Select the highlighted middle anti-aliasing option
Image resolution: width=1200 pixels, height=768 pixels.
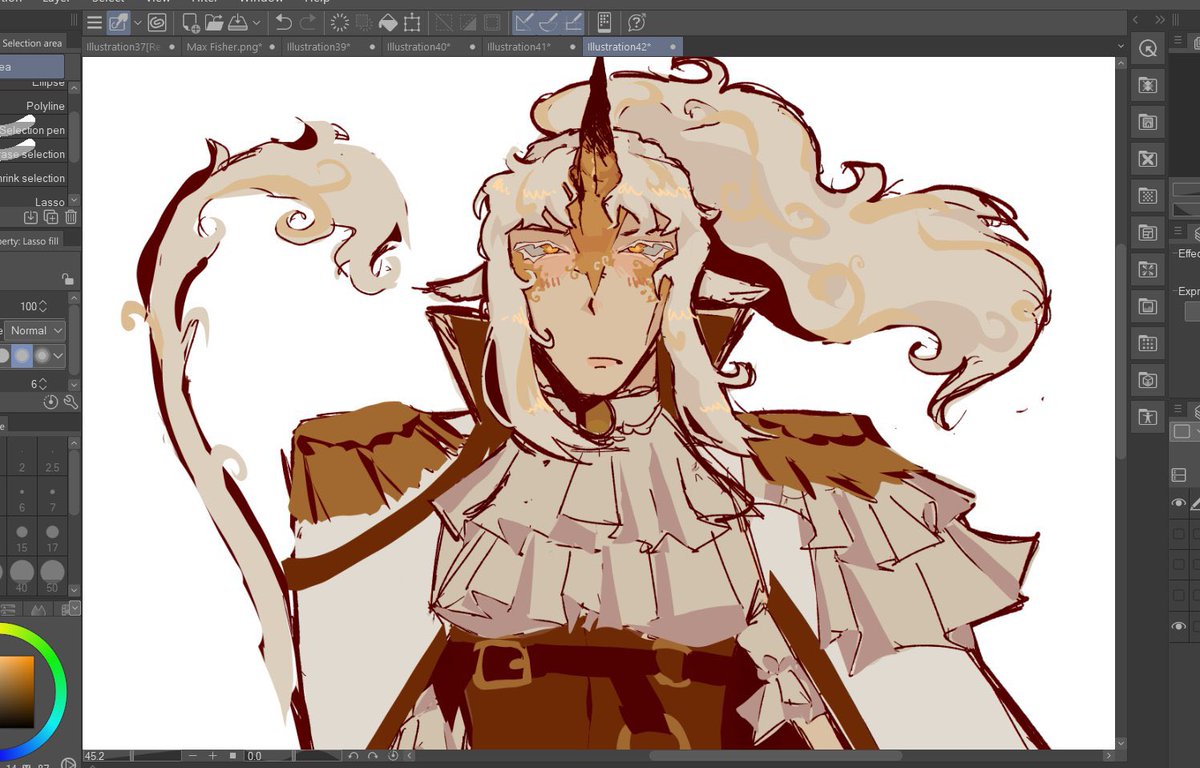(22, 355)
